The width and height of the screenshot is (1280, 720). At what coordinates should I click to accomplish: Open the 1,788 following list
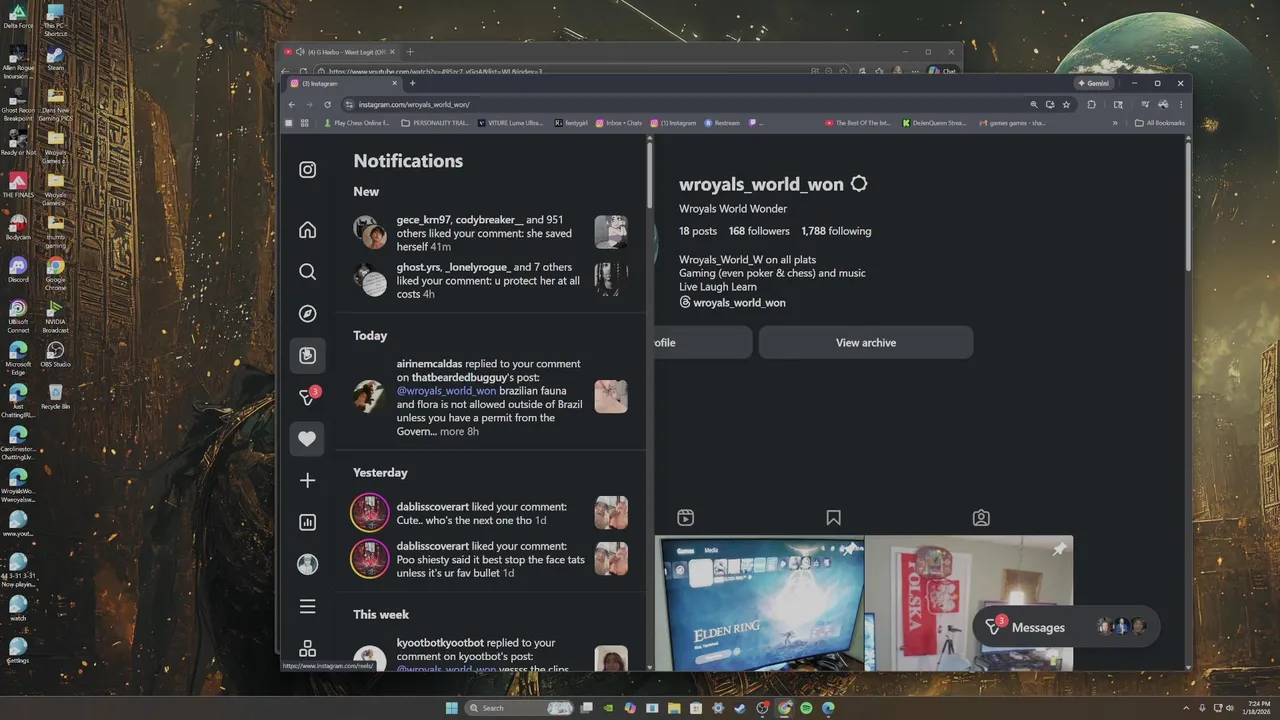click(x=836, y=231)
